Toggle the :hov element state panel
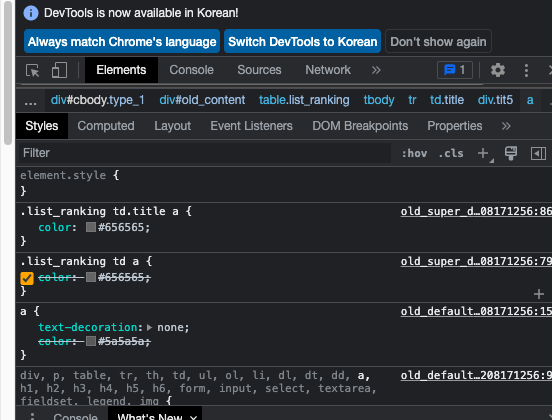This screenshot has width=552, height=420. tap(414, 153)
